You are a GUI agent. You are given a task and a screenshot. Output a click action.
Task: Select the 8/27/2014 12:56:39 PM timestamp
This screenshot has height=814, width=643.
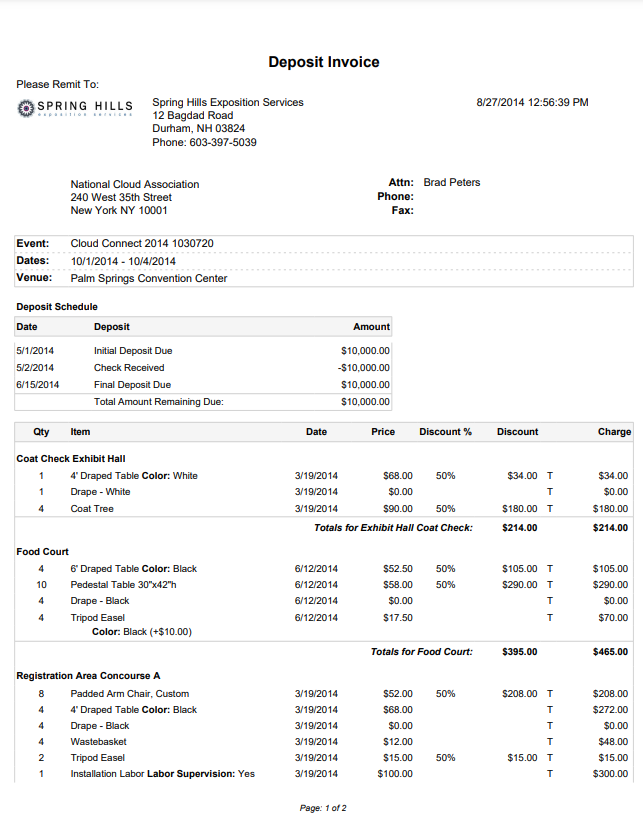(532, 102)
